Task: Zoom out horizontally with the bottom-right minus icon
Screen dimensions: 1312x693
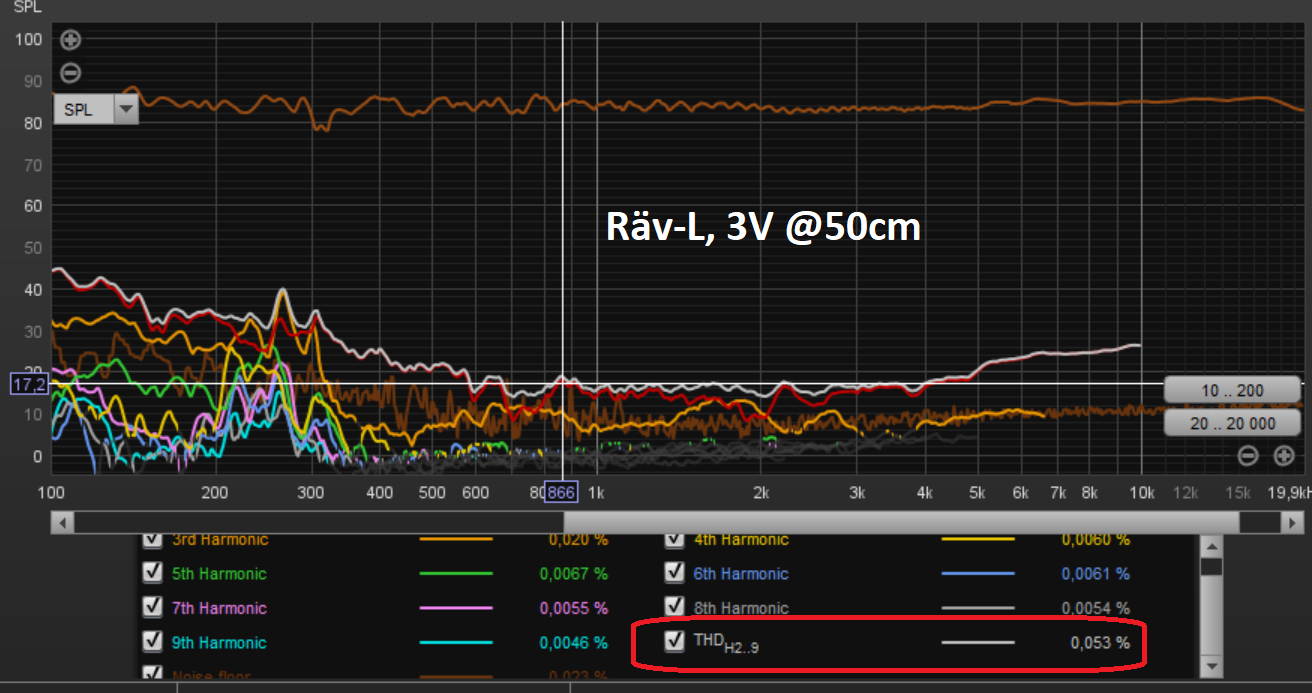Action: 1248,456
